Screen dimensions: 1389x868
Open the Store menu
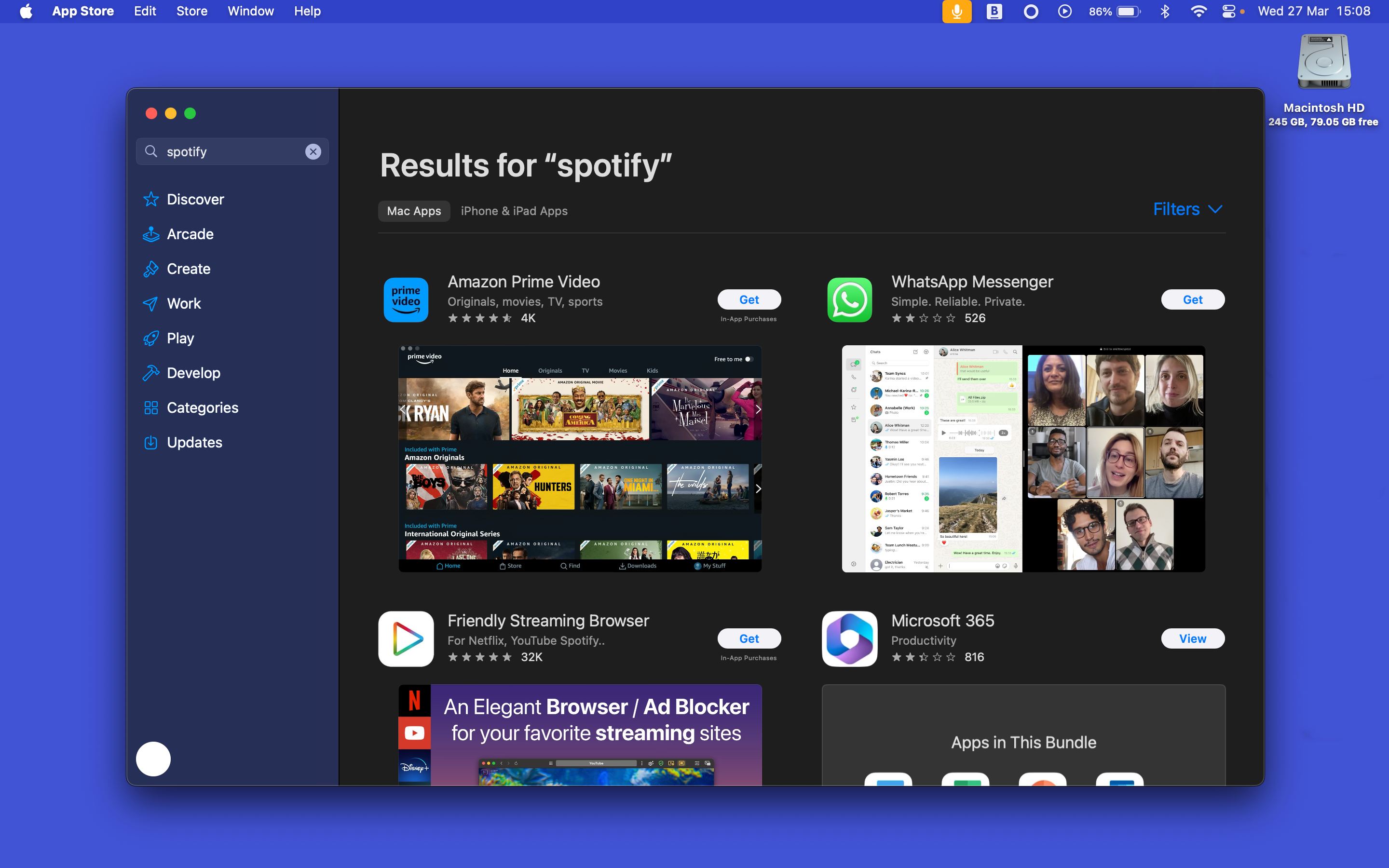click(x=191, y=11)
